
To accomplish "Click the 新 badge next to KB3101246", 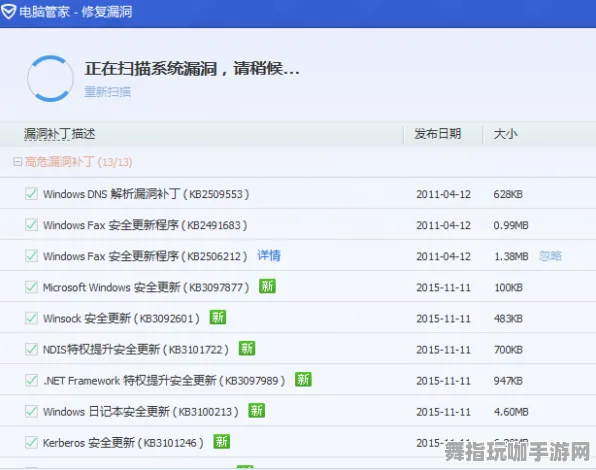I will pyautogui.click(x=222, y=442).
